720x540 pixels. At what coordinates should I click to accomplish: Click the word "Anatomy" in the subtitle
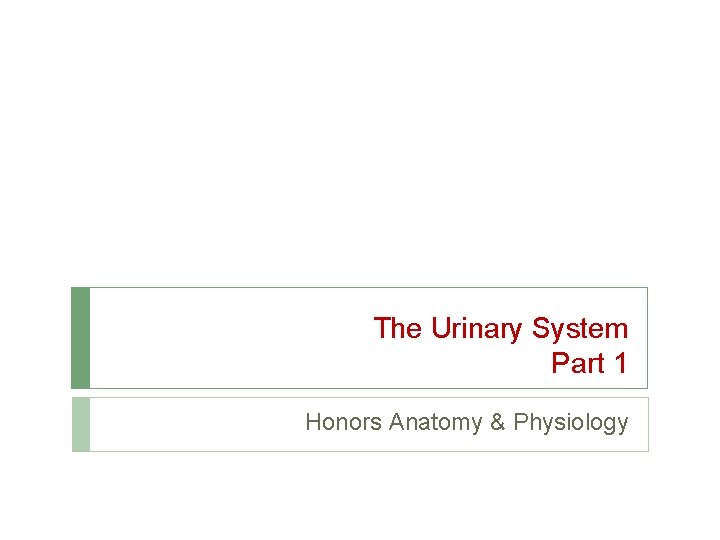pyautogui.click(x=435, y=422)
